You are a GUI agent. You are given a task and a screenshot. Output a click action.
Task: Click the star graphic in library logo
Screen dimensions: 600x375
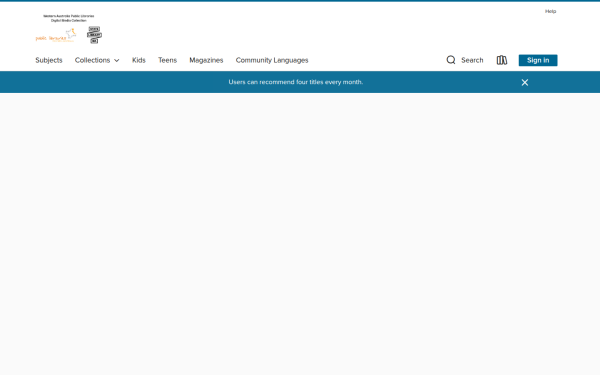point(71,34)
